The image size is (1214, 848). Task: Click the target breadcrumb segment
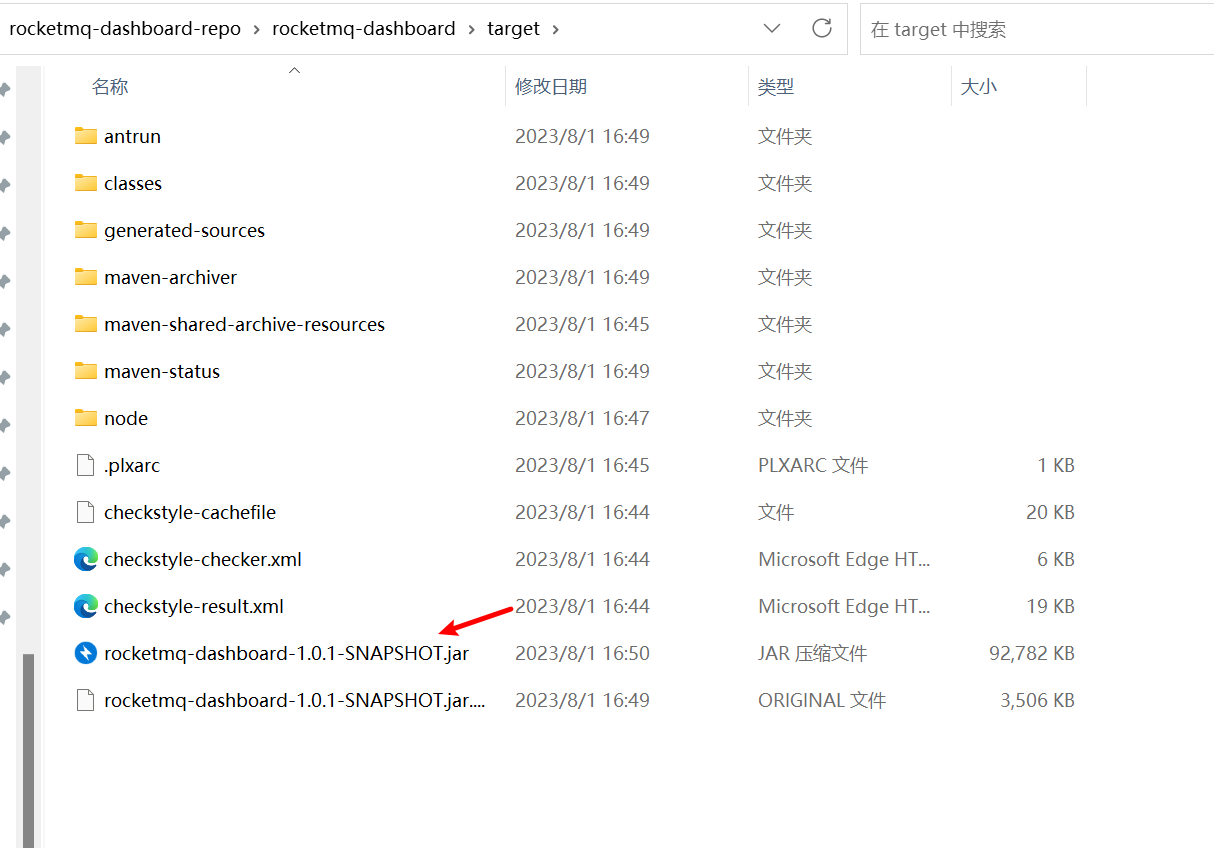(x=514, y=29)
